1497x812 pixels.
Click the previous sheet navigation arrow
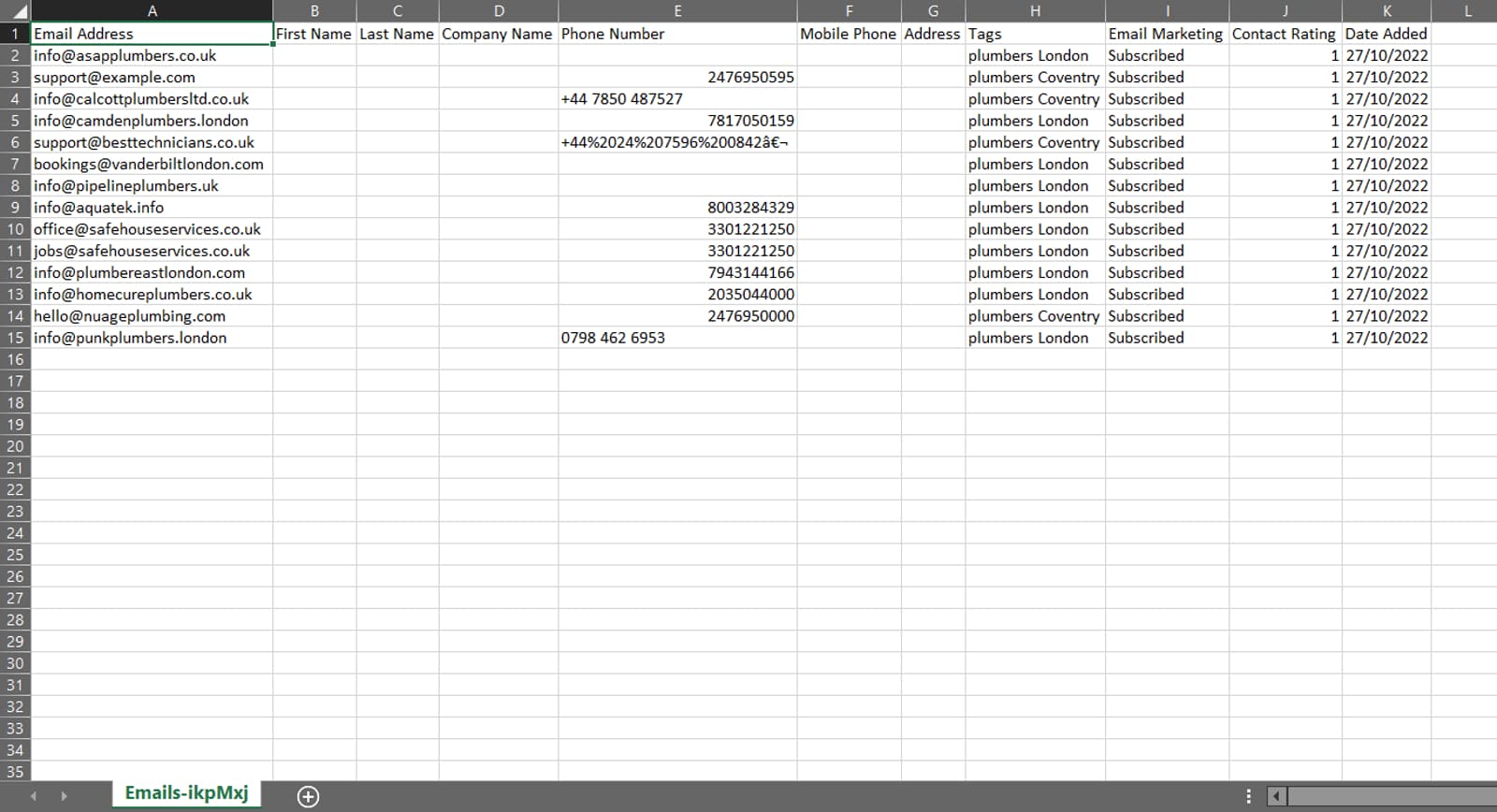[34, 796]
